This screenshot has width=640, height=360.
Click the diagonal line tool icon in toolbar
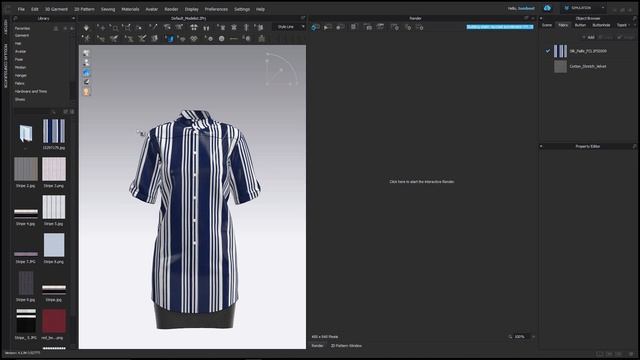pos(153,28)
